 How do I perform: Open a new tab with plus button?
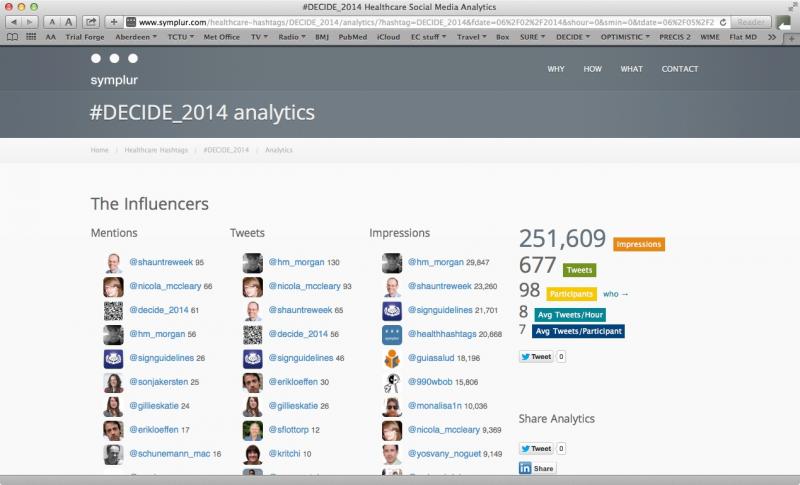(x=791, y=39)
